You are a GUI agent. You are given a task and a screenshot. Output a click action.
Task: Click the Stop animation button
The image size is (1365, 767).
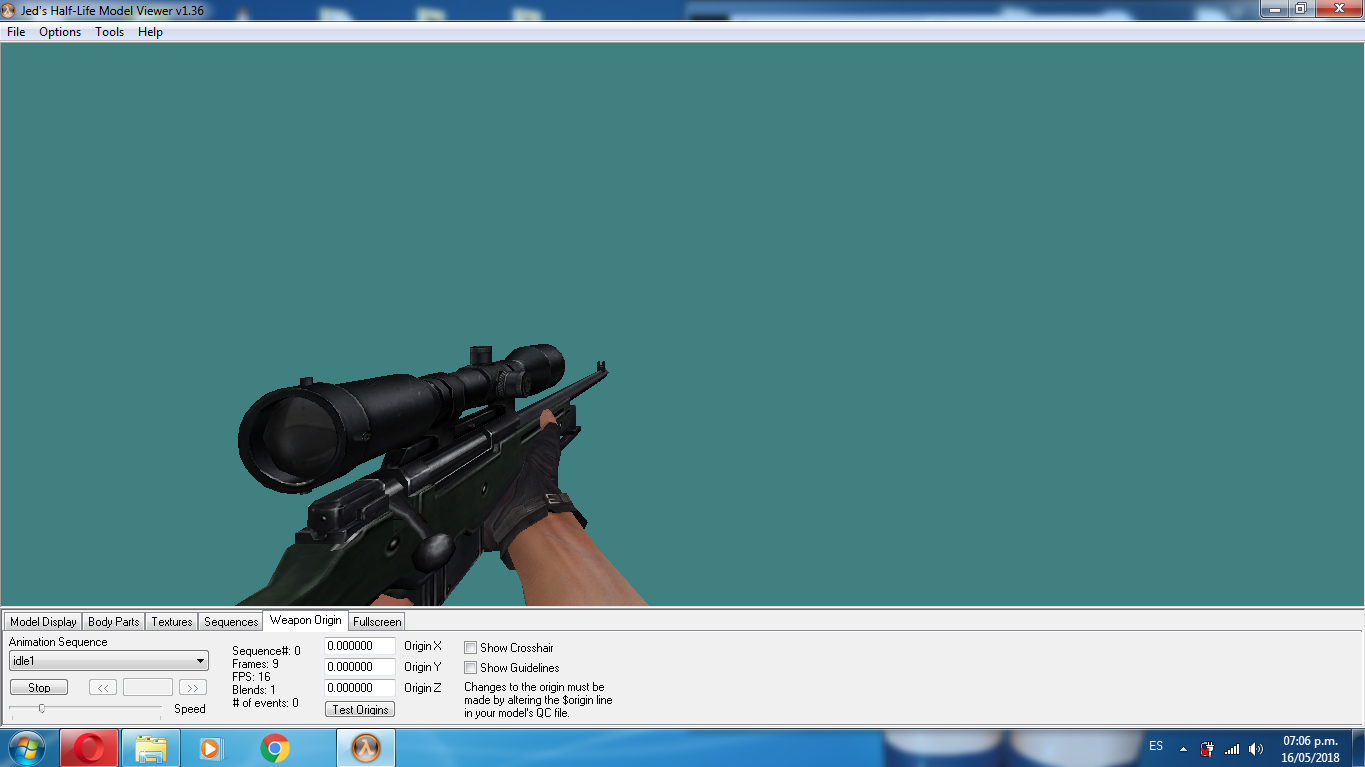coord(39,688)
